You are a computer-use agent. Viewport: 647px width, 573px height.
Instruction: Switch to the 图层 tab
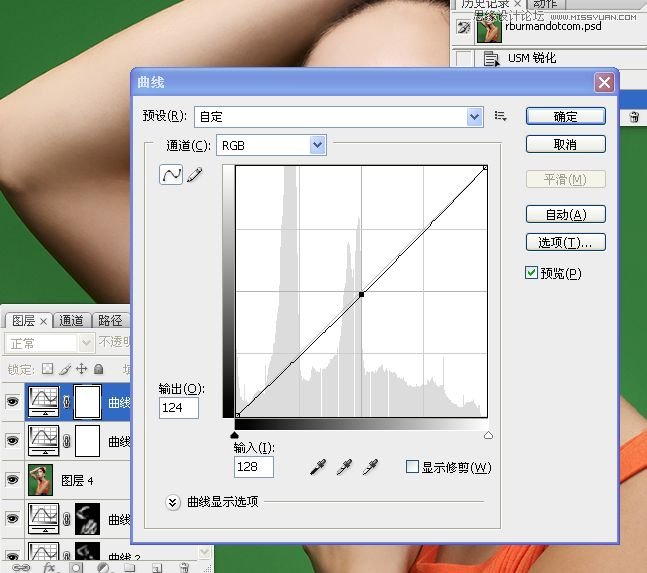point(23,321)
